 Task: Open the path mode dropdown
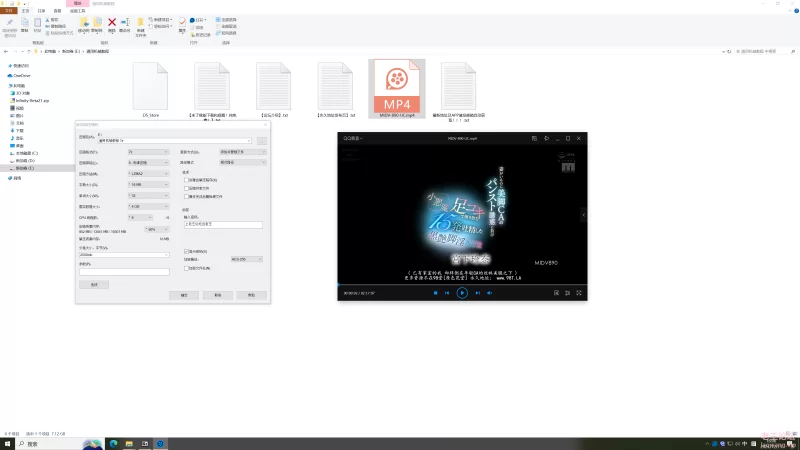243,162
